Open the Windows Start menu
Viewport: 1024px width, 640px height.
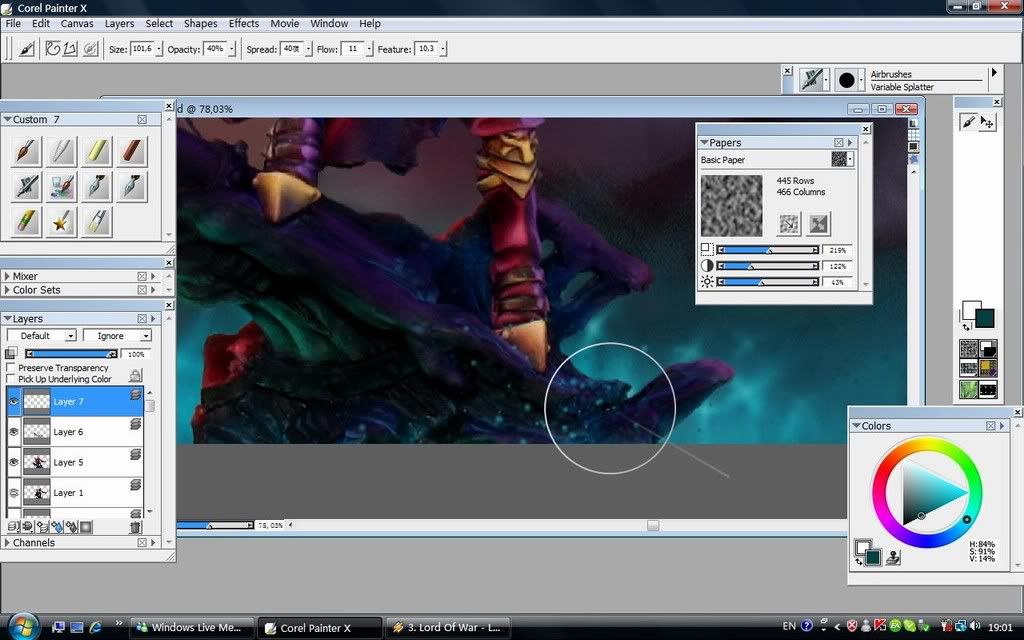(24, 628)
